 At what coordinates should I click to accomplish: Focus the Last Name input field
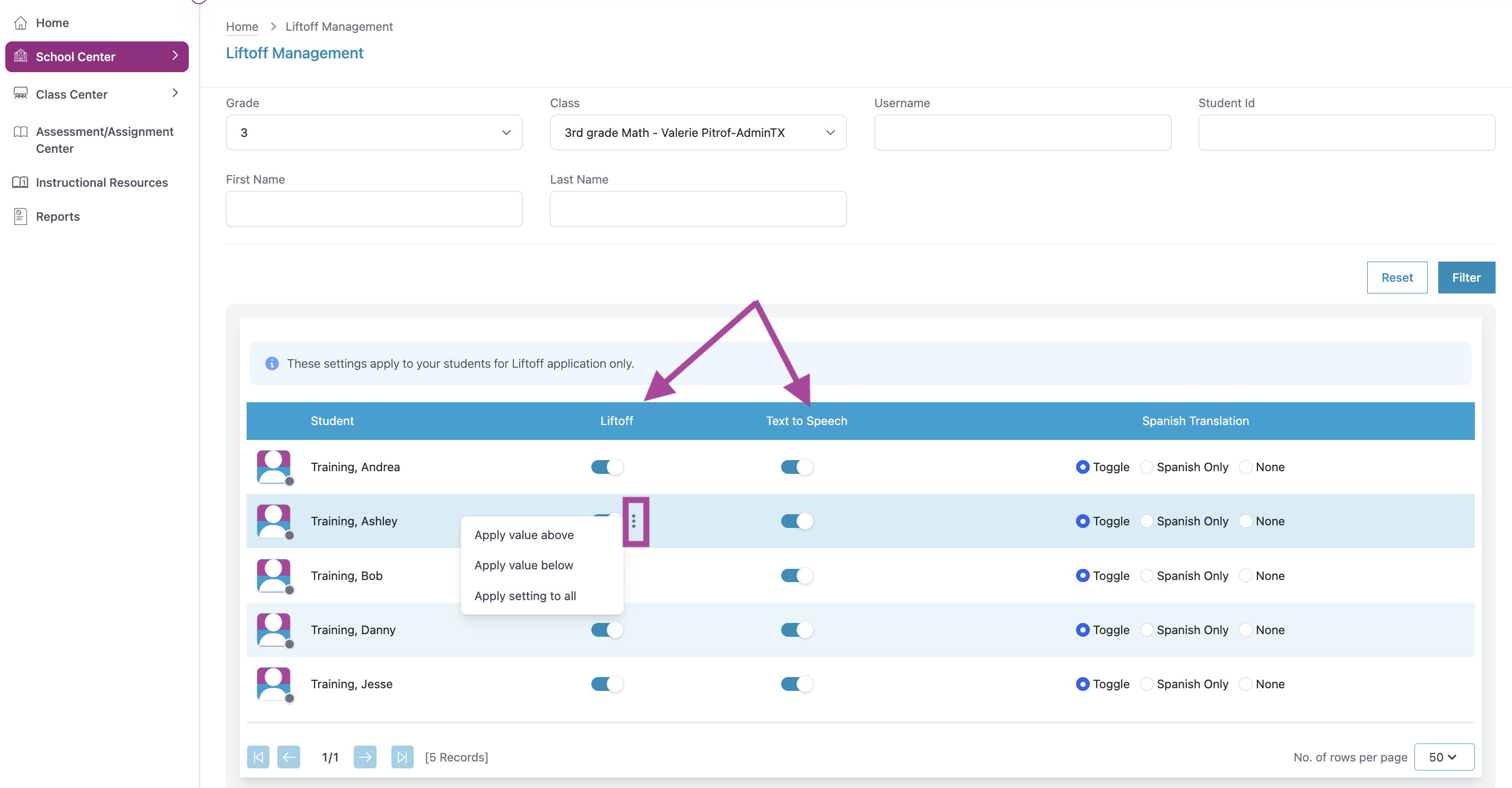click(x=698, y=209)
